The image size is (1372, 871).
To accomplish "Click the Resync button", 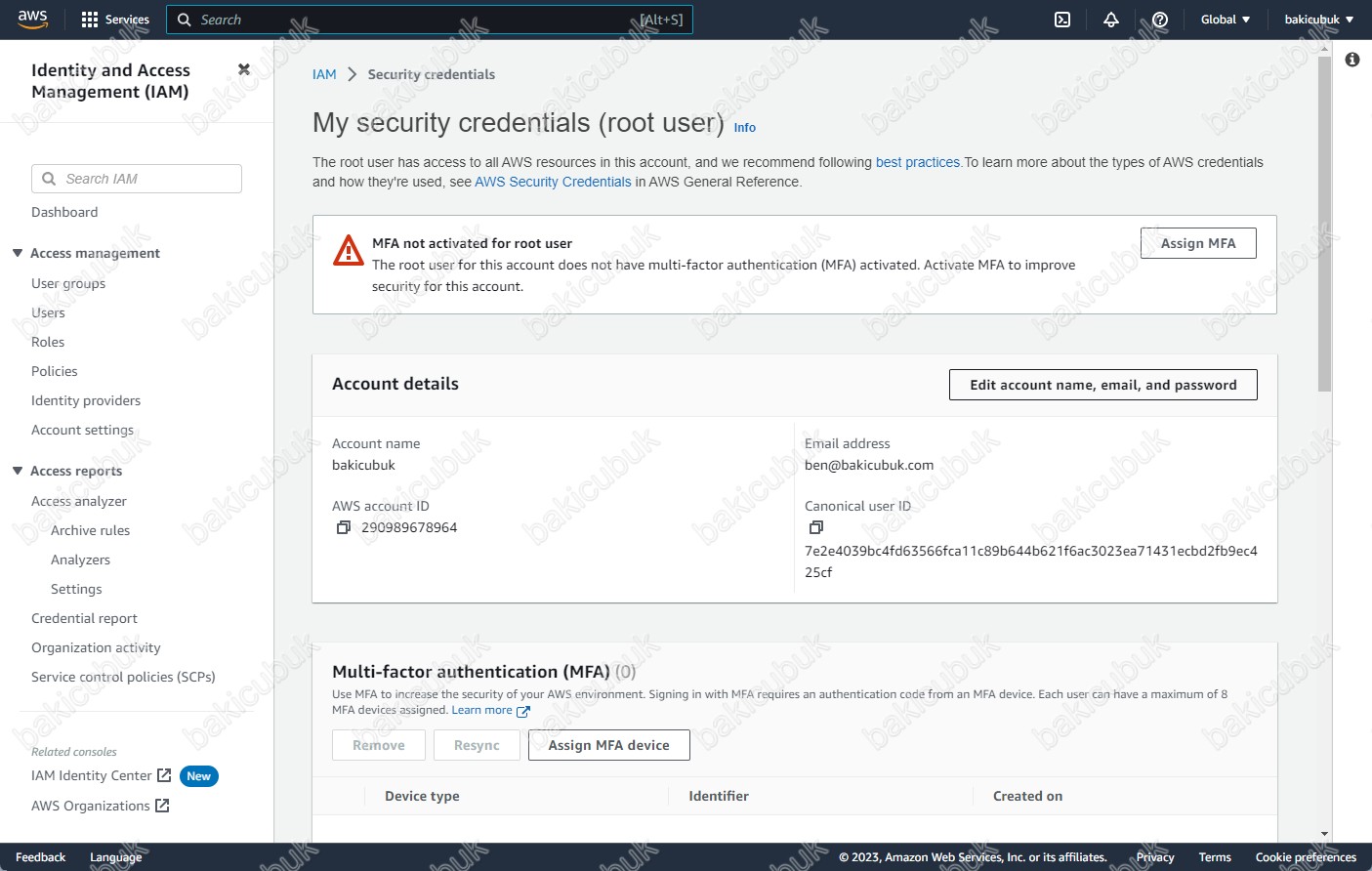I will (477, 745).
